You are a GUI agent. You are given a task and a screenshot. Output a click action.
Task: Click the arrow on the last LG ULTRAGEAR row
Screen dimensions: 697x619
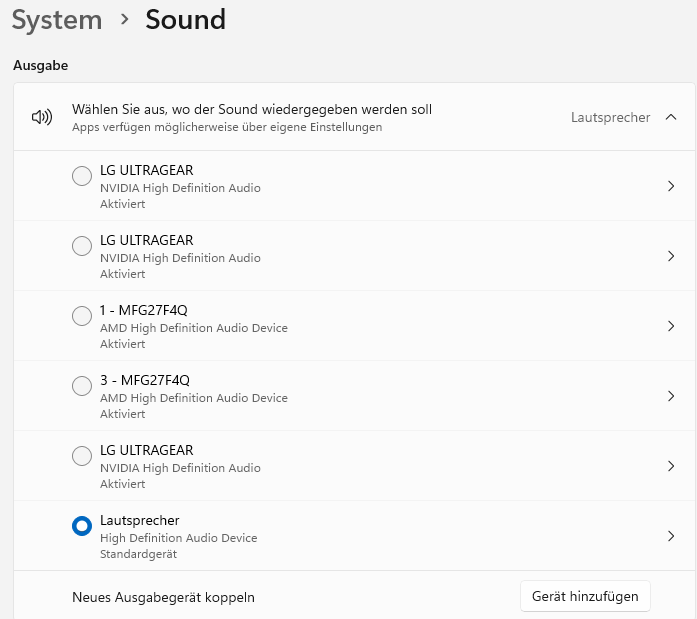click(671, 466)
